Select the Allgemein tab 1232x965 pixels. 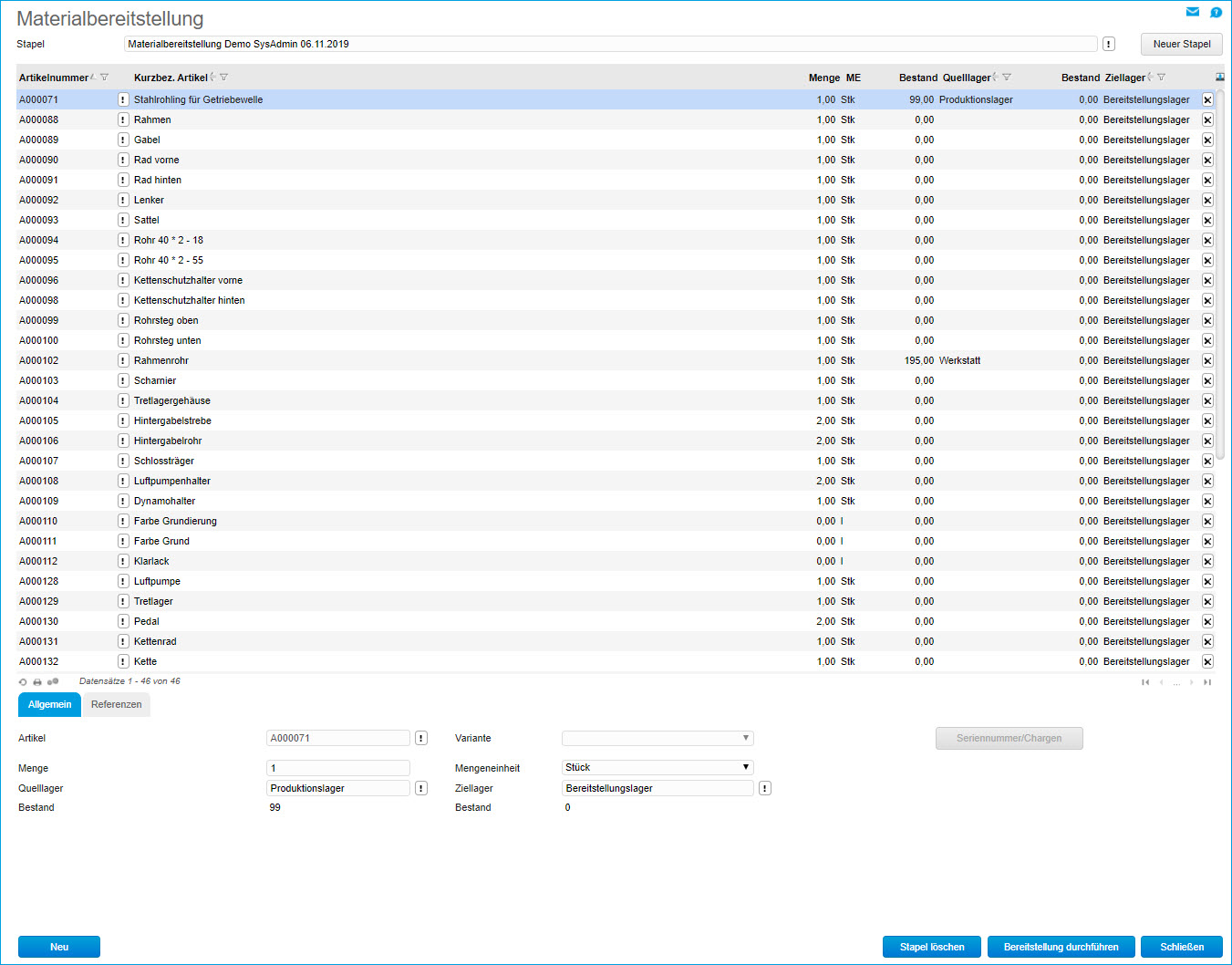tap(49, 704)
